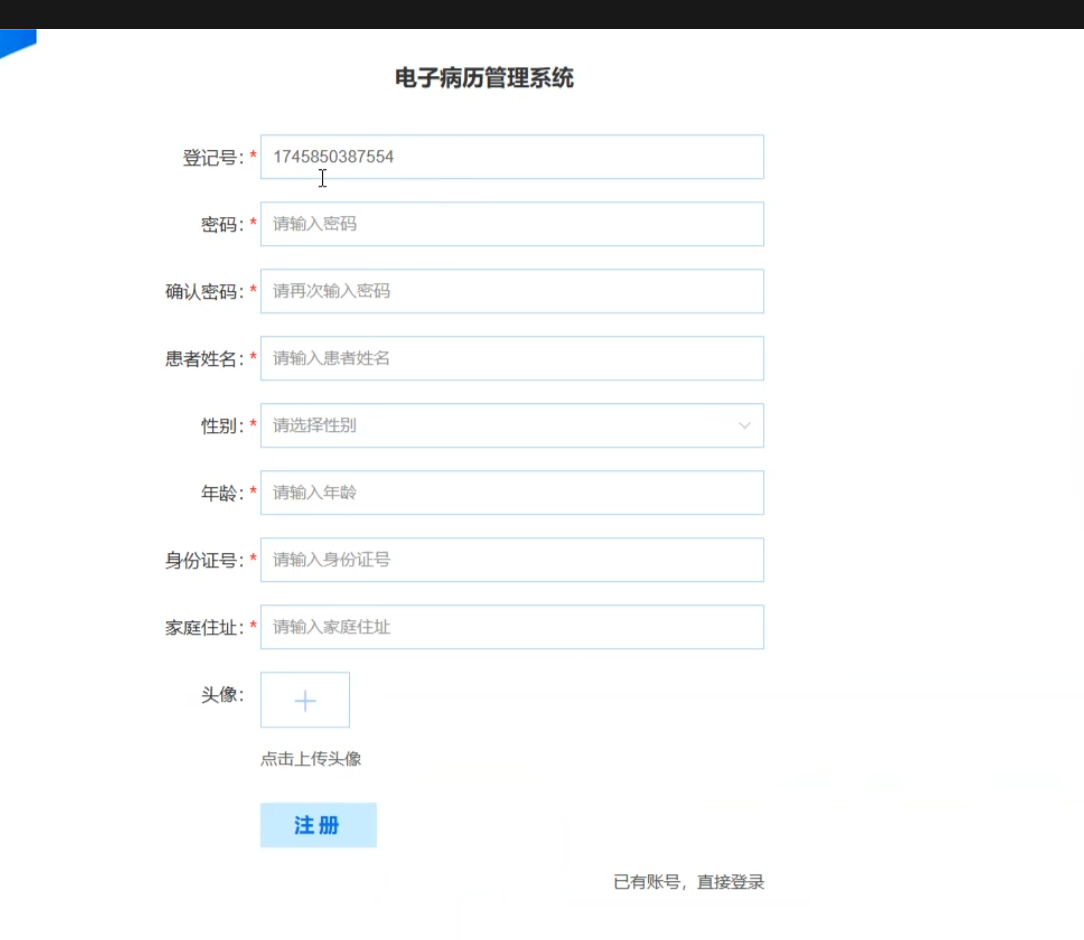Image resolution: width=1084 pixels, height=940 pixels.
Task: Open the 请选择性别 gender select box
Action: tap(500, 426)
